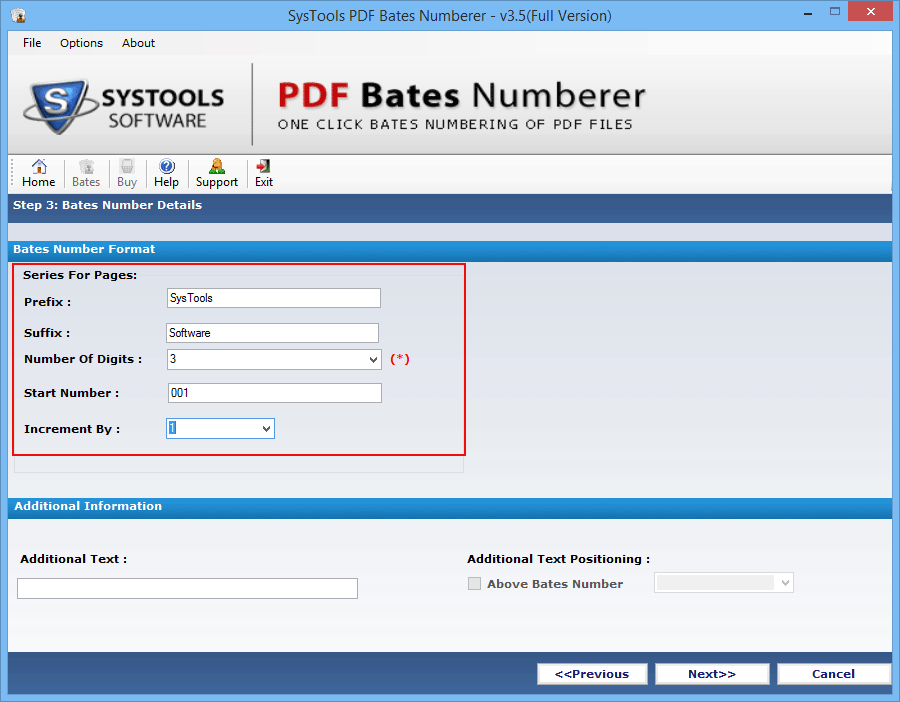Open the Buy toolbar icon
Viewport: 900px width, 702px height.
127,173
